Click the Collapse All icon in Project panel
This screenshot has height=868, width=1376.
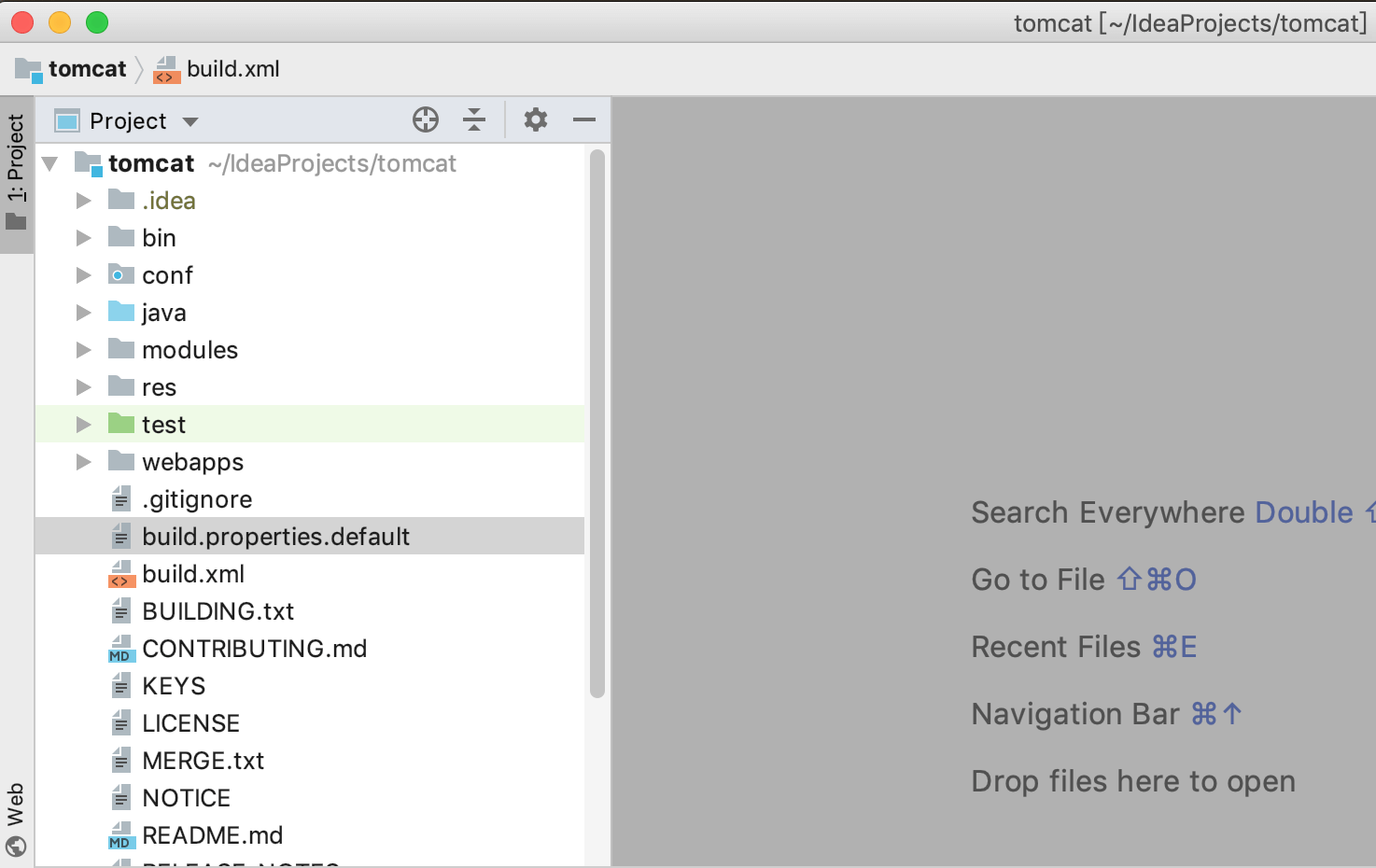tap(474, 119)
